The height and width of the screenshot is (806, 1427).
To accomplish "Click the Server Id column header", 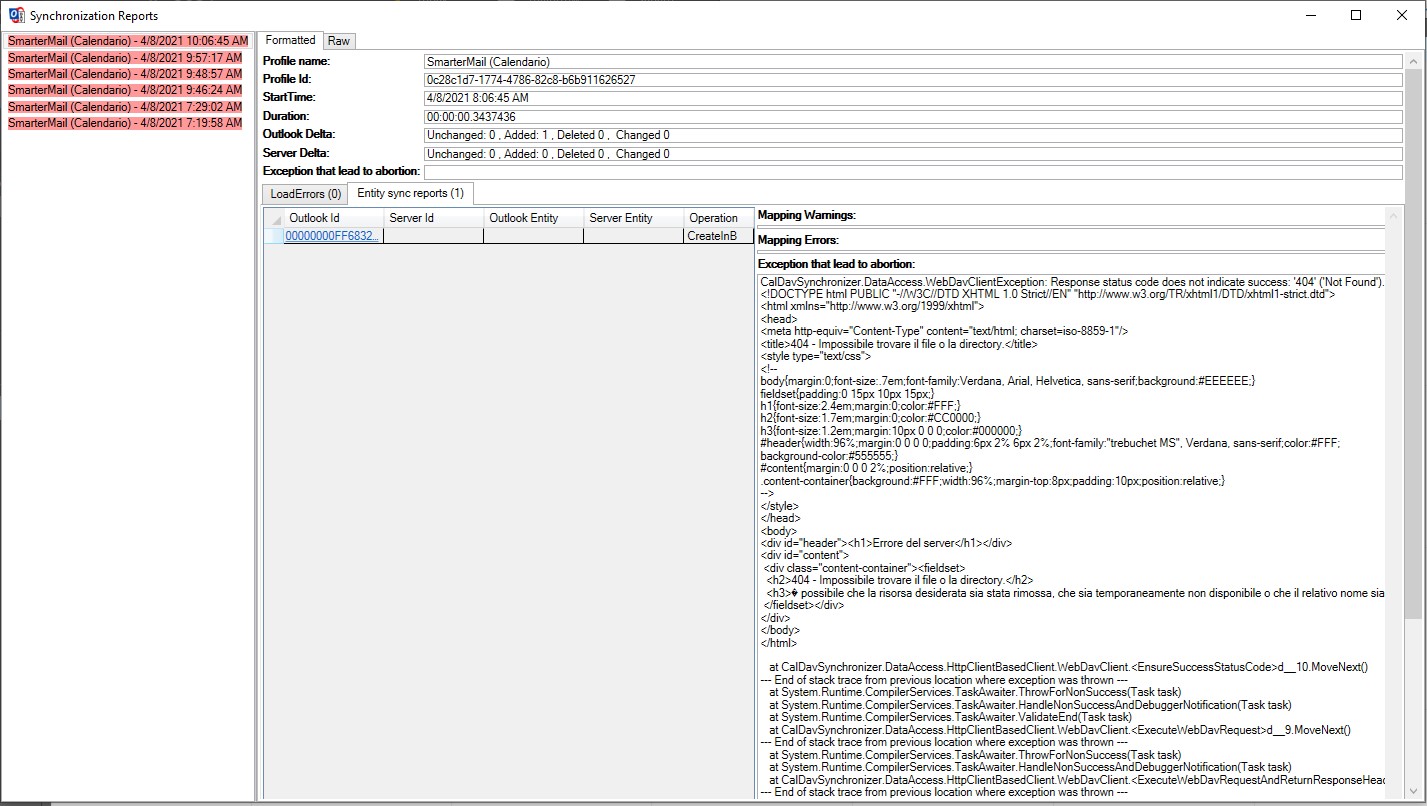I will point(432,218).
